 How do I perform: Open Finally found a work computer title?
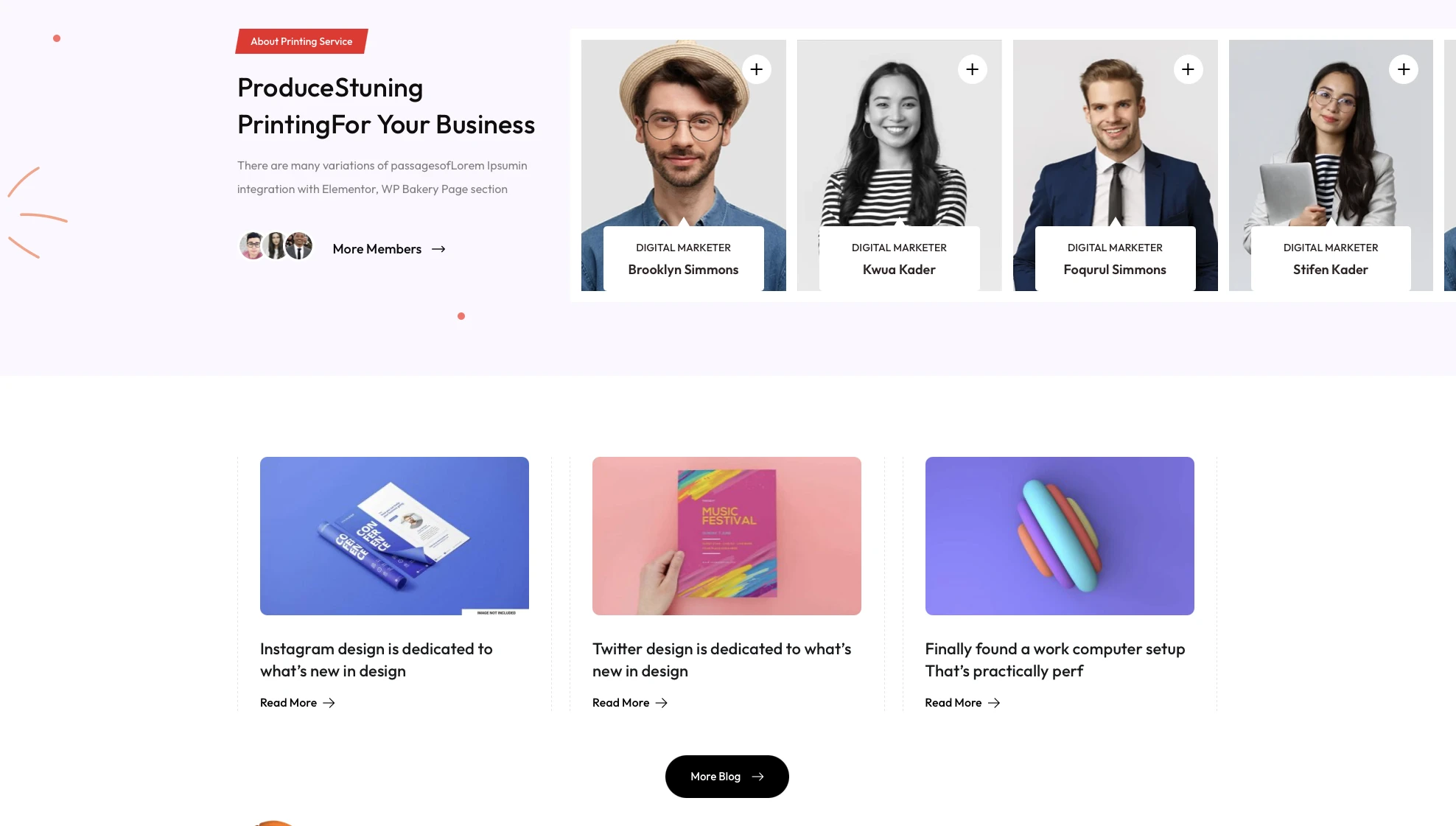(x=1055, y=660)
